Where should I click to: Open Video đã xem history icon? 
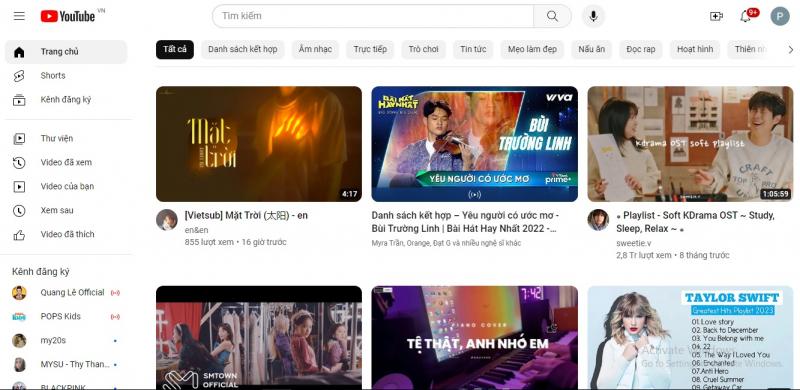click(19, 163)
